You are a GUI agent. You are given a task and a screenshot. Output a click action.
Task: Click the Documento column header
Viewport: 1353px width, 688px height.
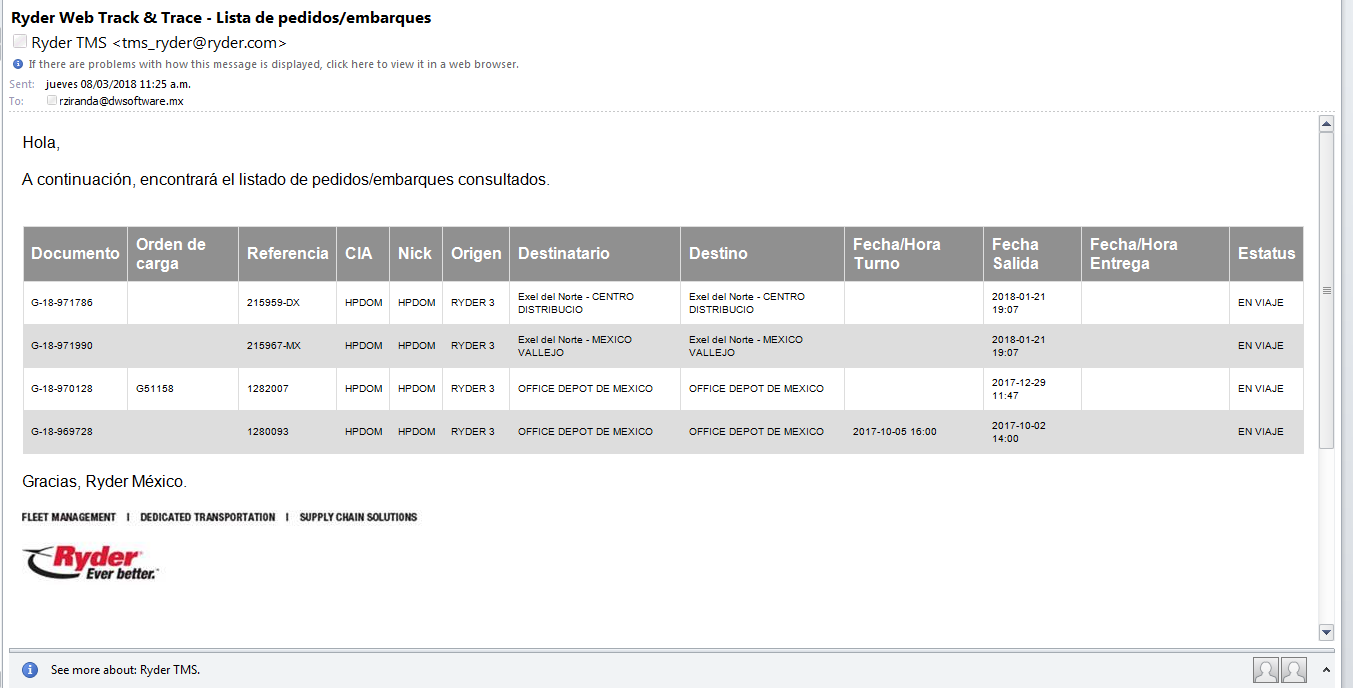(x=75, y=254)
